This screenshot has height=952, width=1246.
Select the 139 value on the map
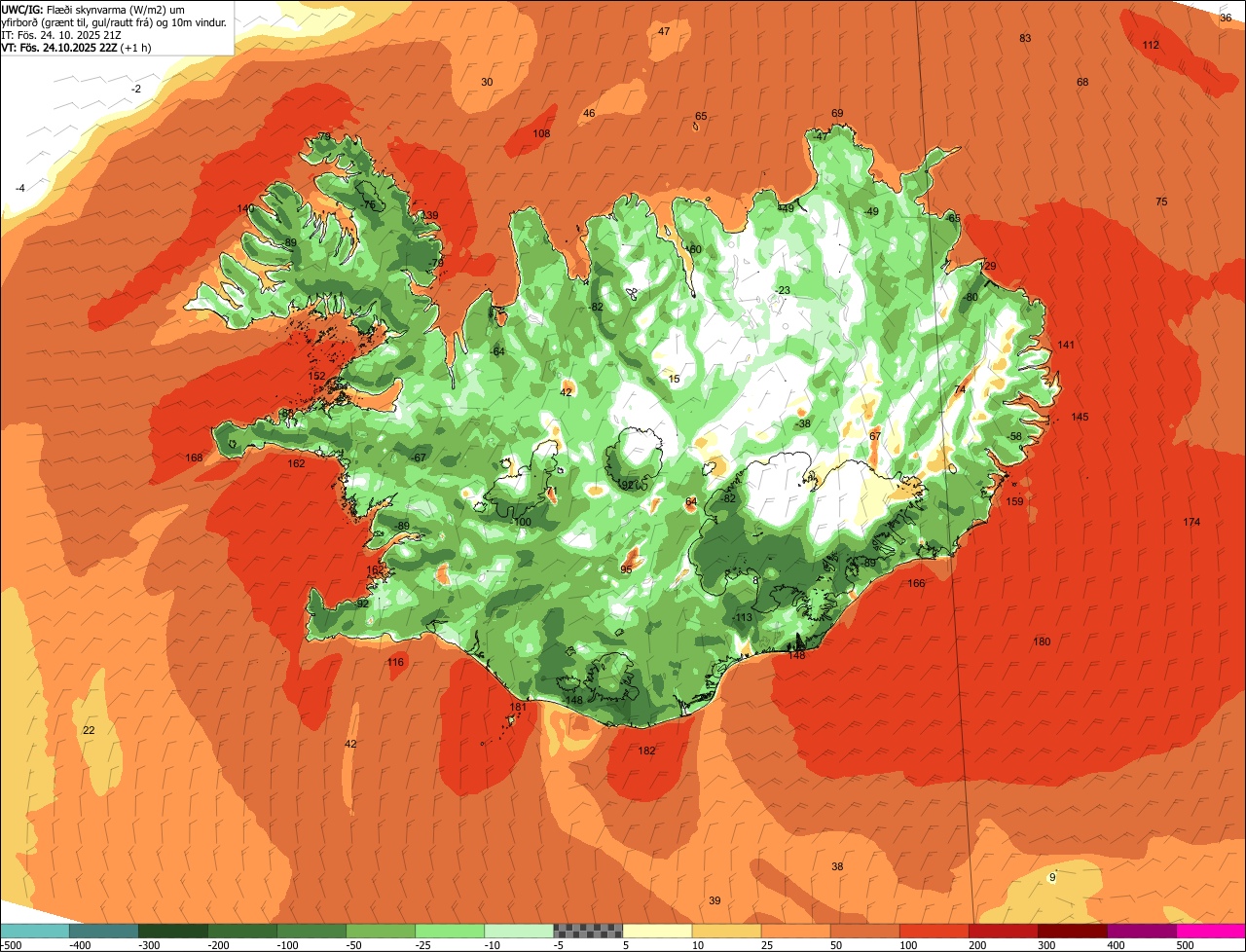pos(428,215)
